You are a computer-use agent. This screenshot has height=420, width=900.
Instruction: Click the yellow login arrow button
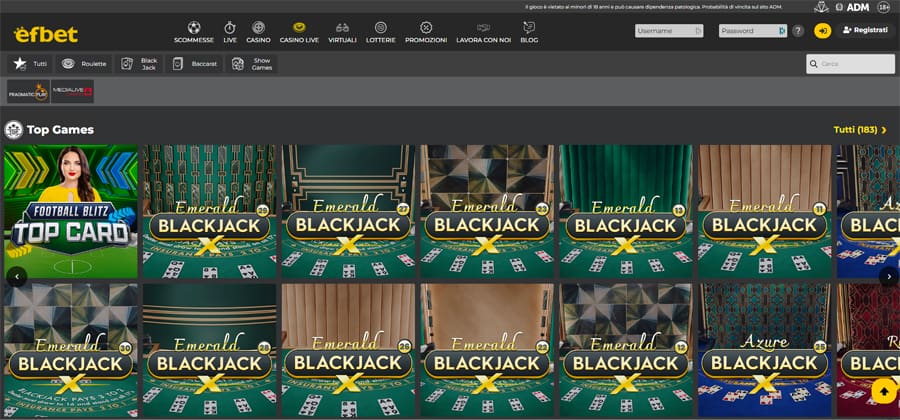click(x=823, y=31)
